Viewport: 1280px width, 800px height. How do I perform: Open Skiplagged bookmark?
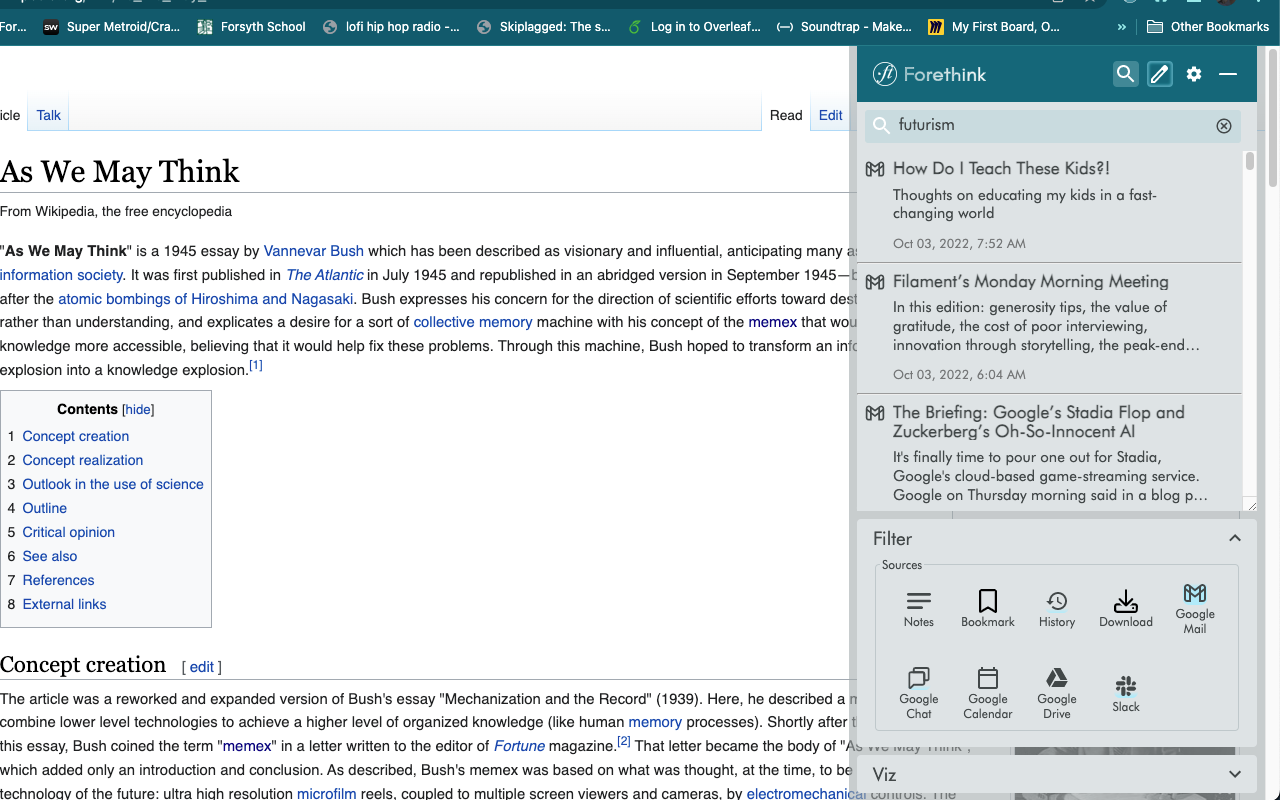[544, 27]
